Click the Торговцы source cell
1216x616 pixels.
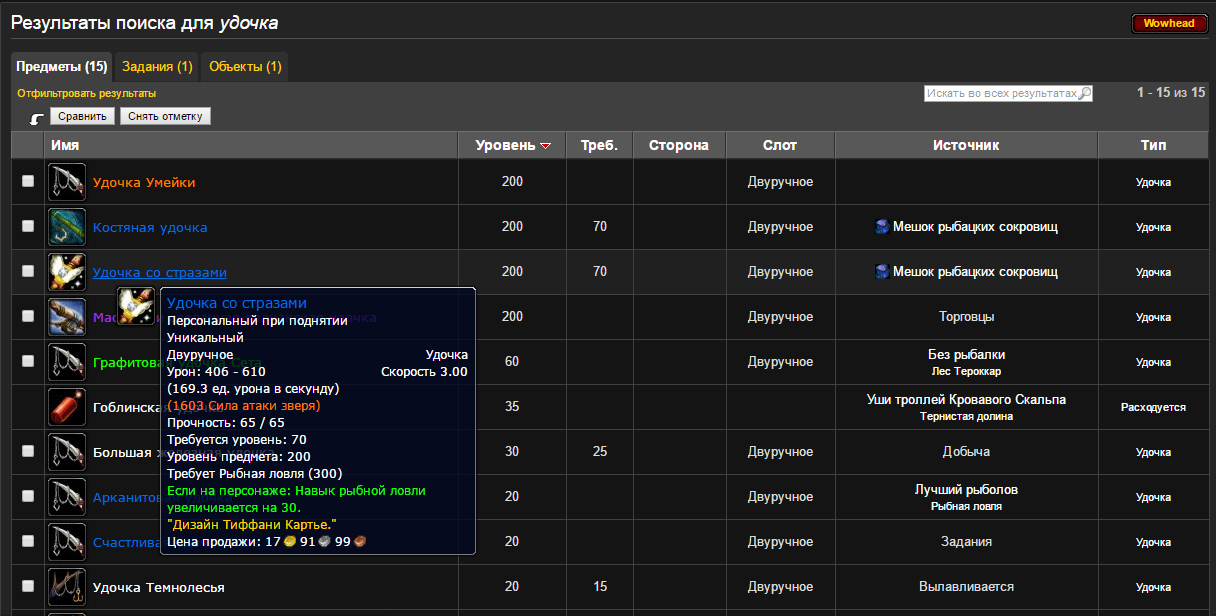[x=966, y=317]
